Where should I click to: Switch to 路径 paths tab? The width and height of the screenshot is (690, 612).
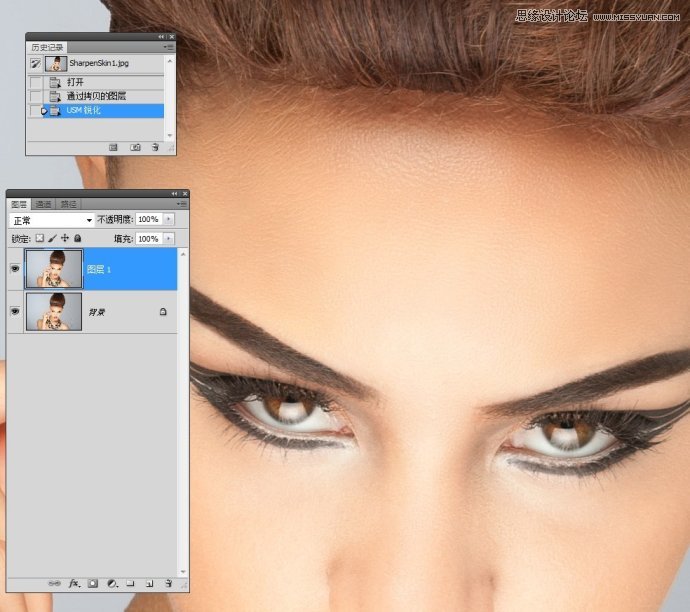click(68, 204)
